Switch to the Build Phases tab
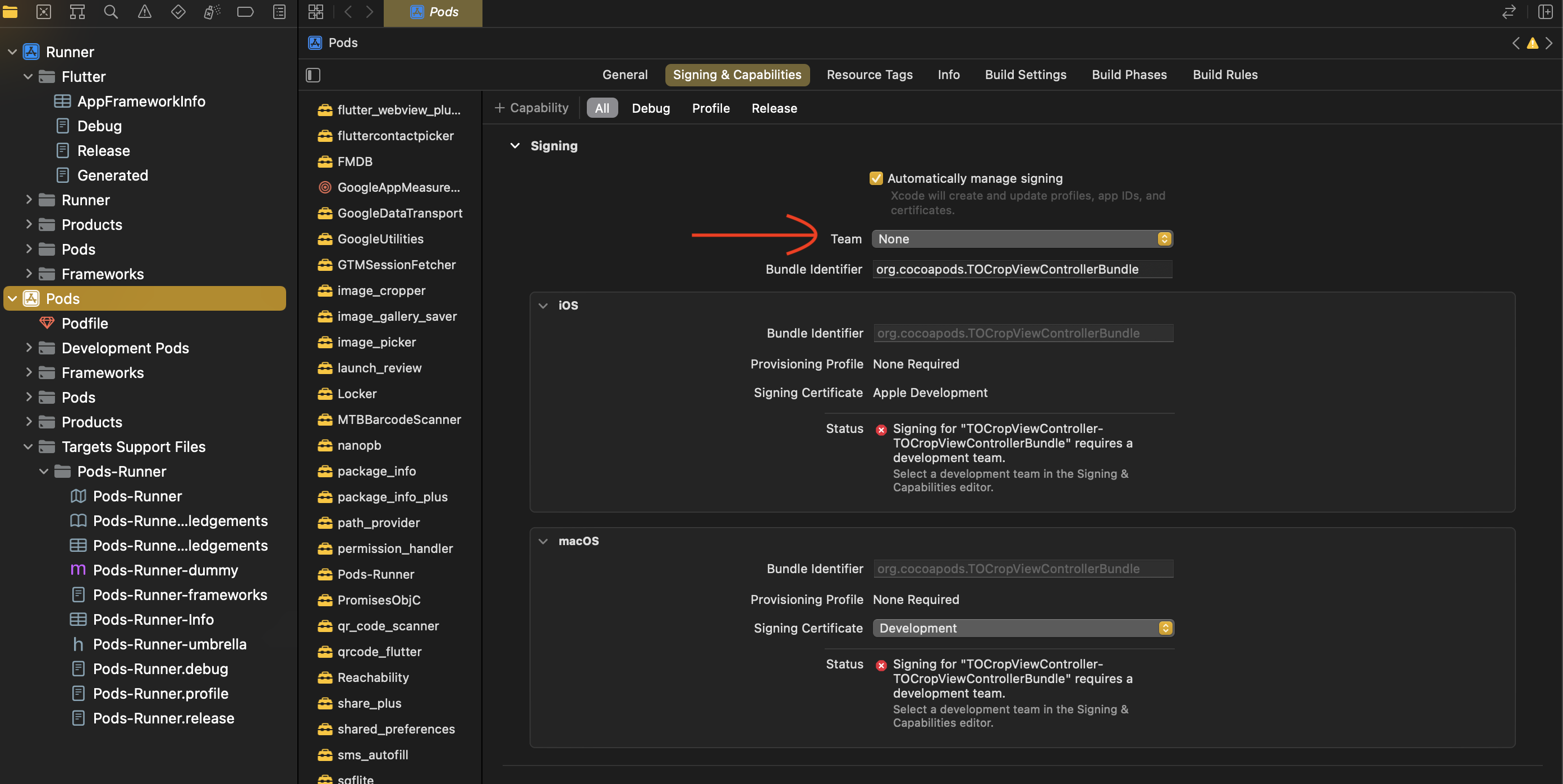The image size is (1563, 784). click(x=1129, y=75)
